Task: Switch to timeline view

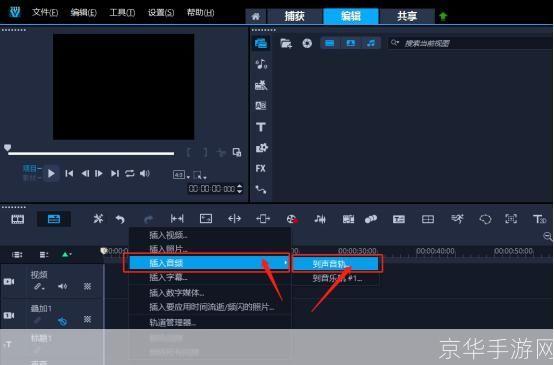Action: click(x=54, y=219)
